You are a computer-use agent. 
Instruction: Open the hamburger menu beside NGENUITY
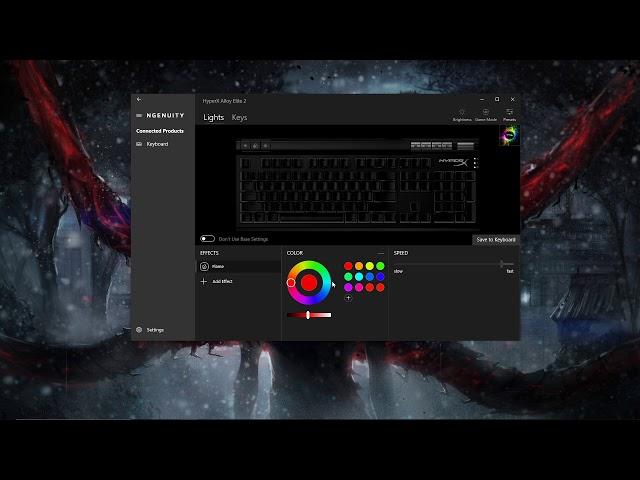pos(139,116)
